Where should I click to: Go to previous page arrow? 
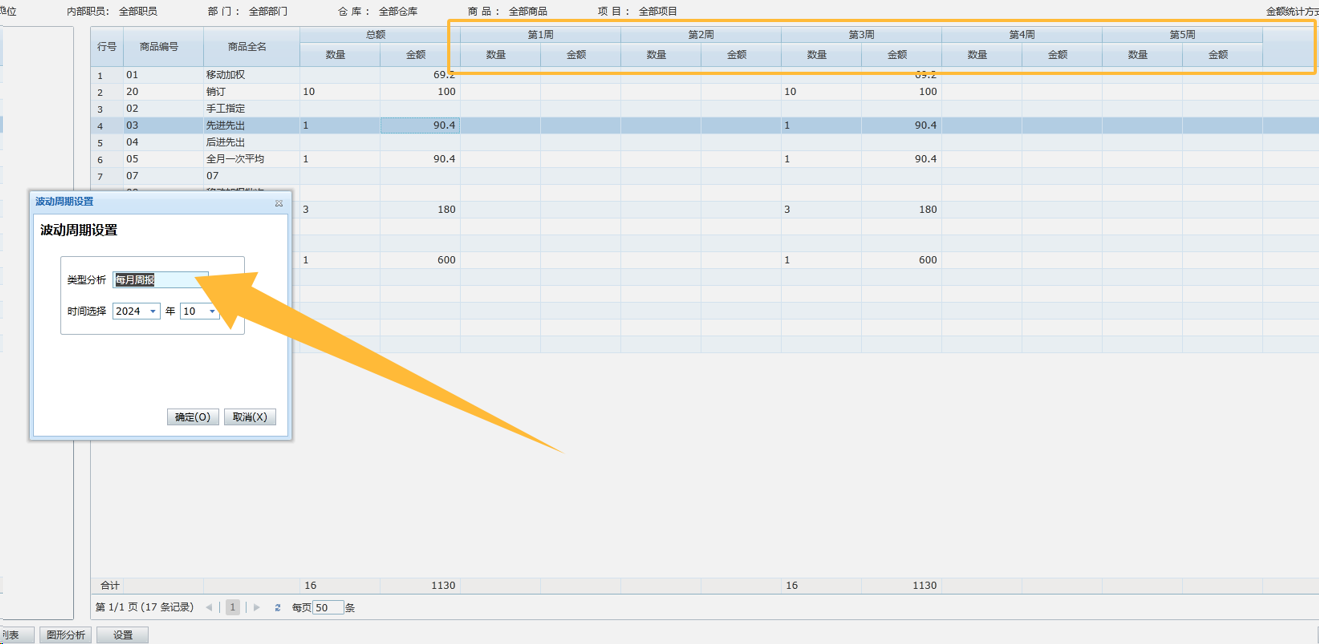(x=209, y=607)
